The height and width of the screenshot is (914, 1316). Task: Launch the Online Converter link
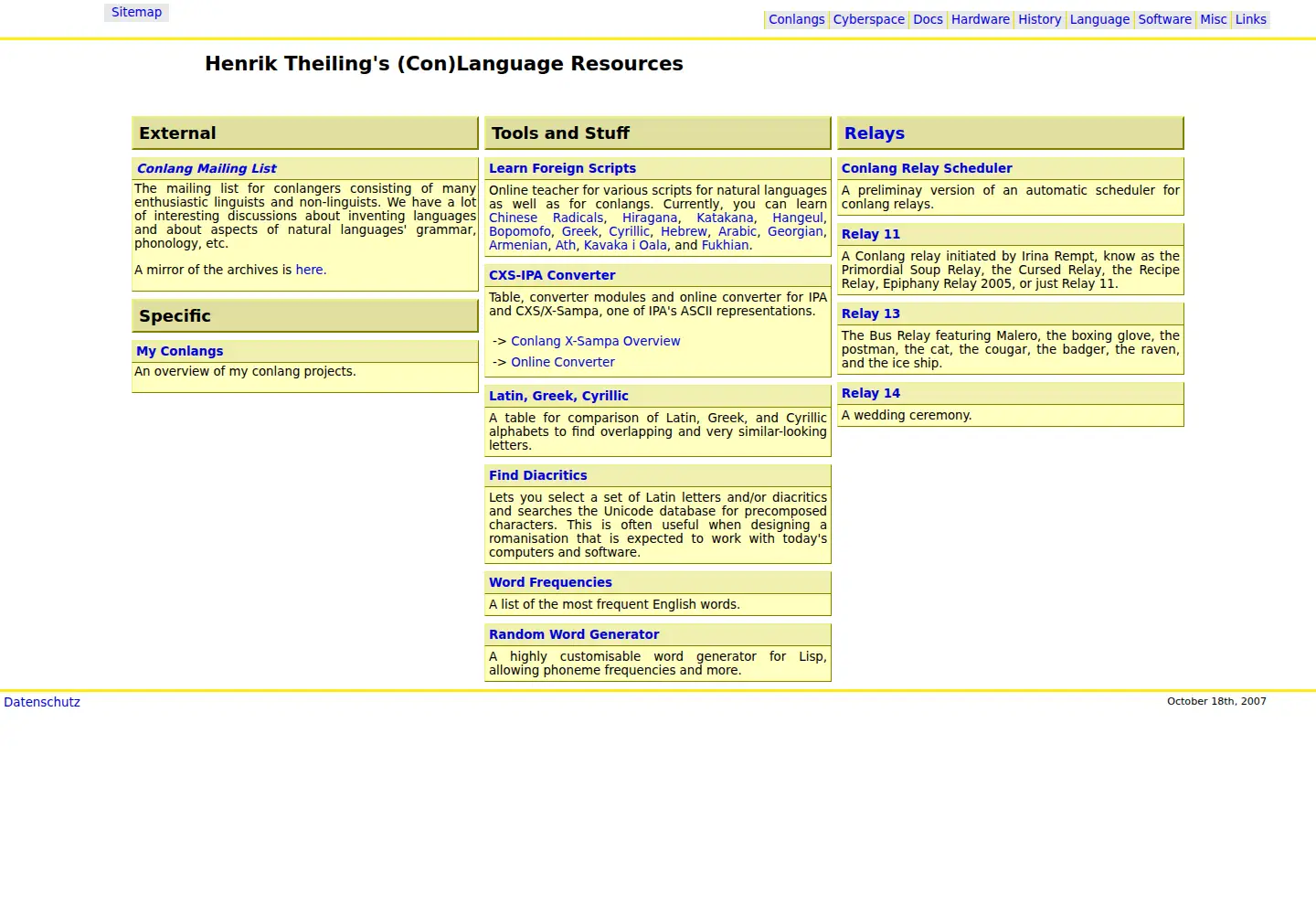point(563,362)
